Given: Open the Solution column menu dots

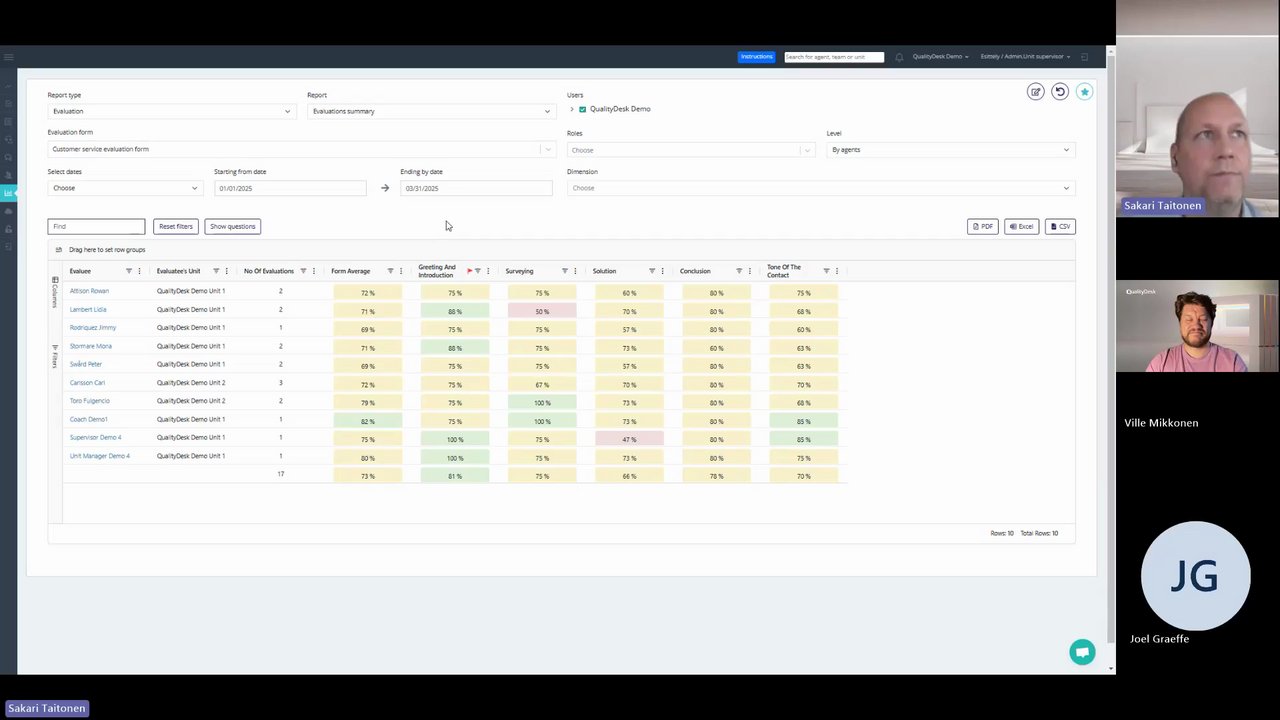Looking at the screenshot, I should (662, 271).
